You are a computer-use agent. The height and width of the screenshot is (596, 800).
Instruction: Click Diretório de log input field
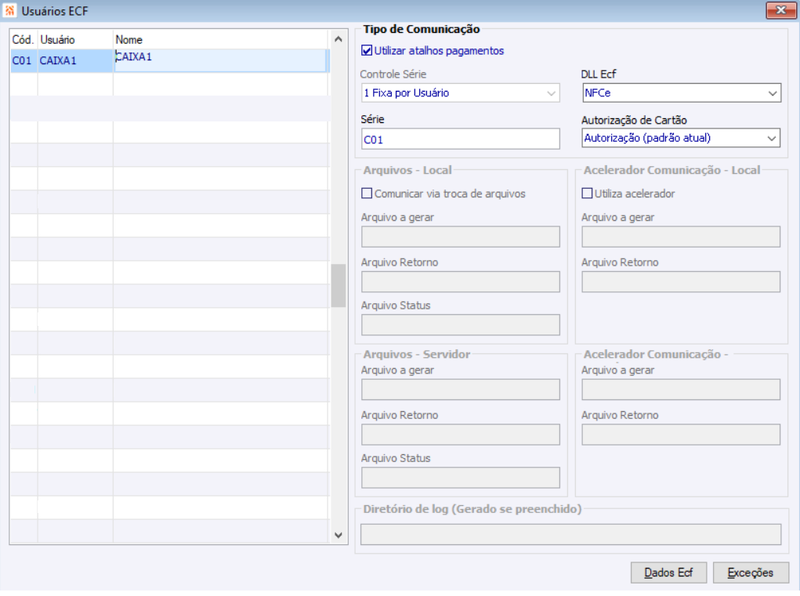point(571,534)
